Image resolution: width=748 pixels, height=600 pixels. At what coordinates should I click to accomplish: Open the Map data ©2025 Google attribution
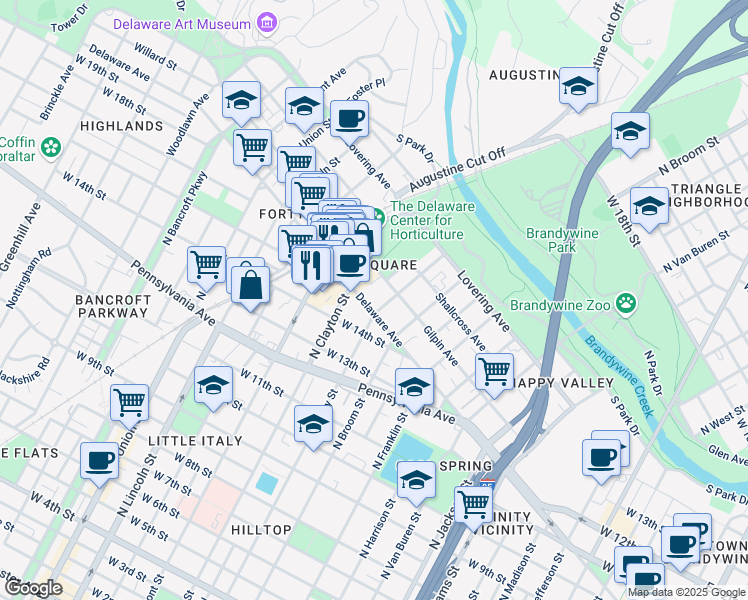pyautogui.click(x=686, y=592)
